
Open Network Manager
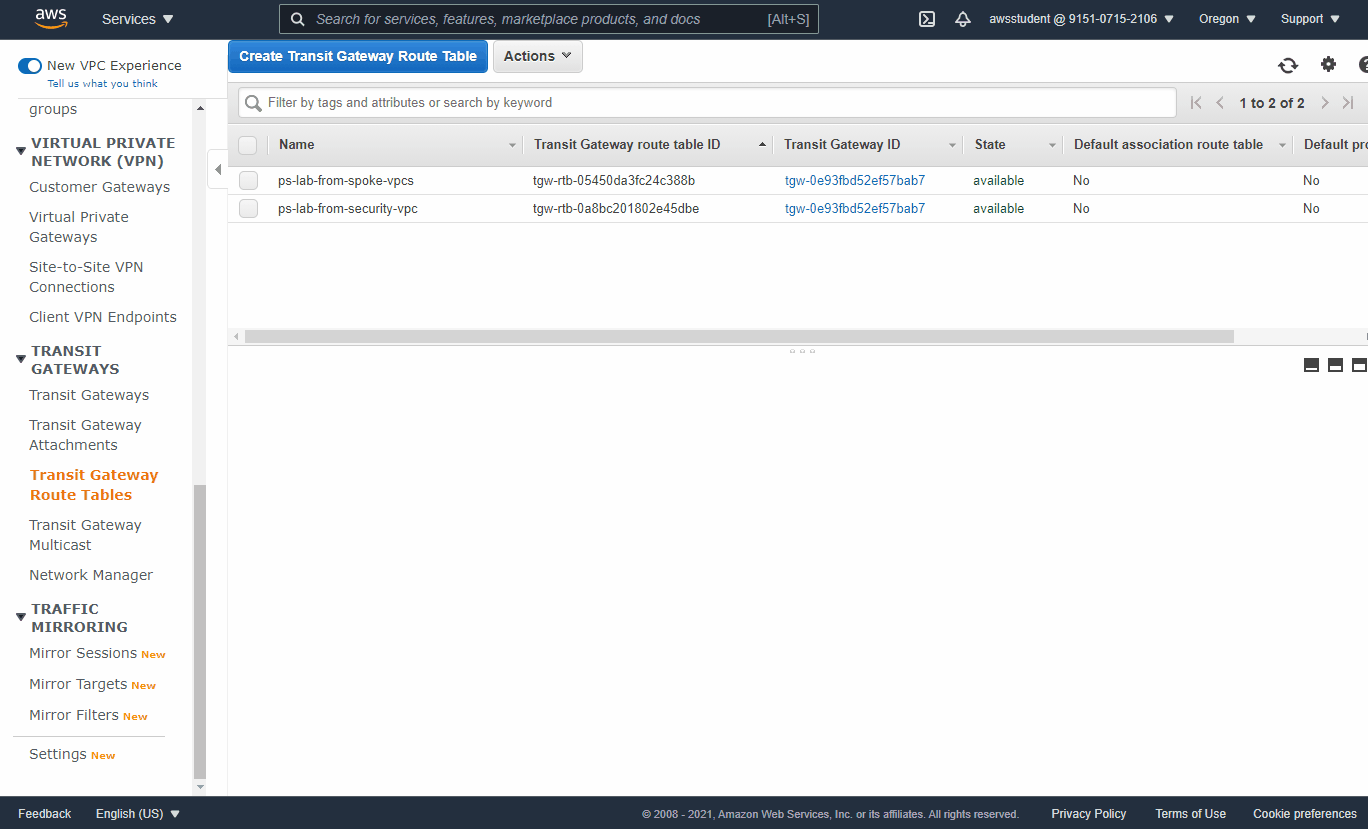tap(91, 575)
